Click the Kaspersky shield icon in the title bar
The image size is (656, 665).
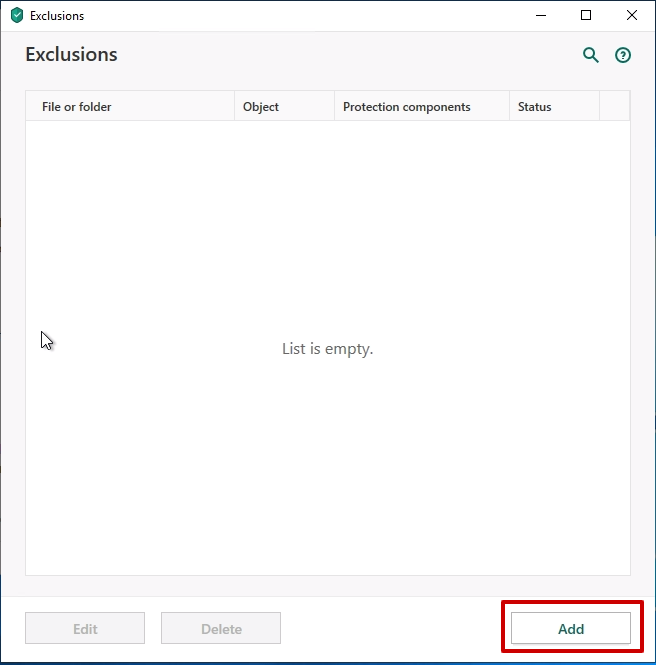pyautogui.click(x=17, y=16)
